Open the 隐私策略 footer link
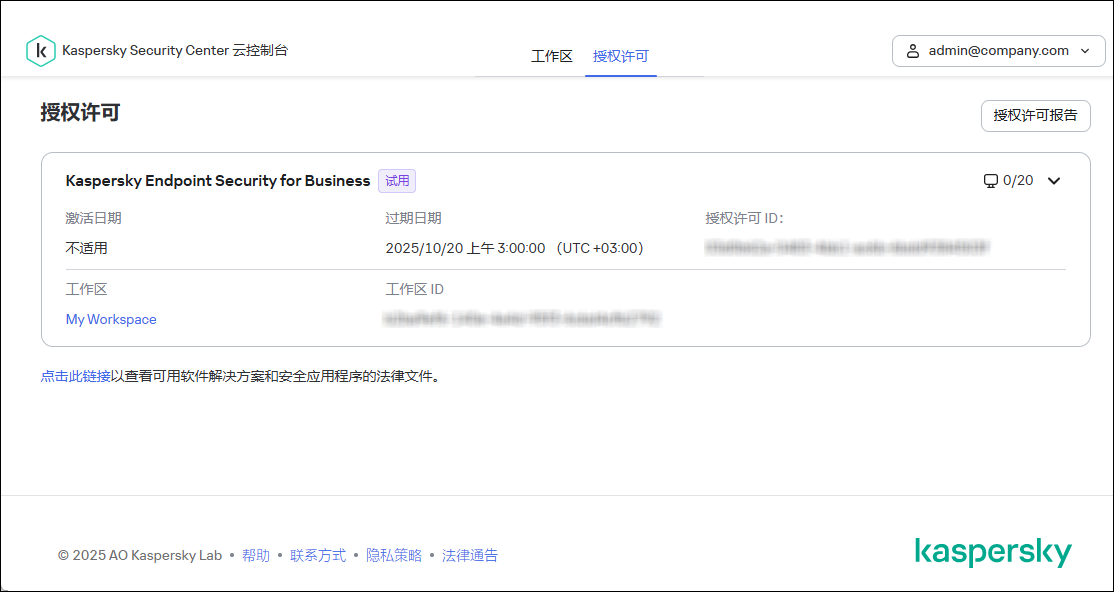Viewport: 1114px width, 592px height. click(x=395, y=555)
